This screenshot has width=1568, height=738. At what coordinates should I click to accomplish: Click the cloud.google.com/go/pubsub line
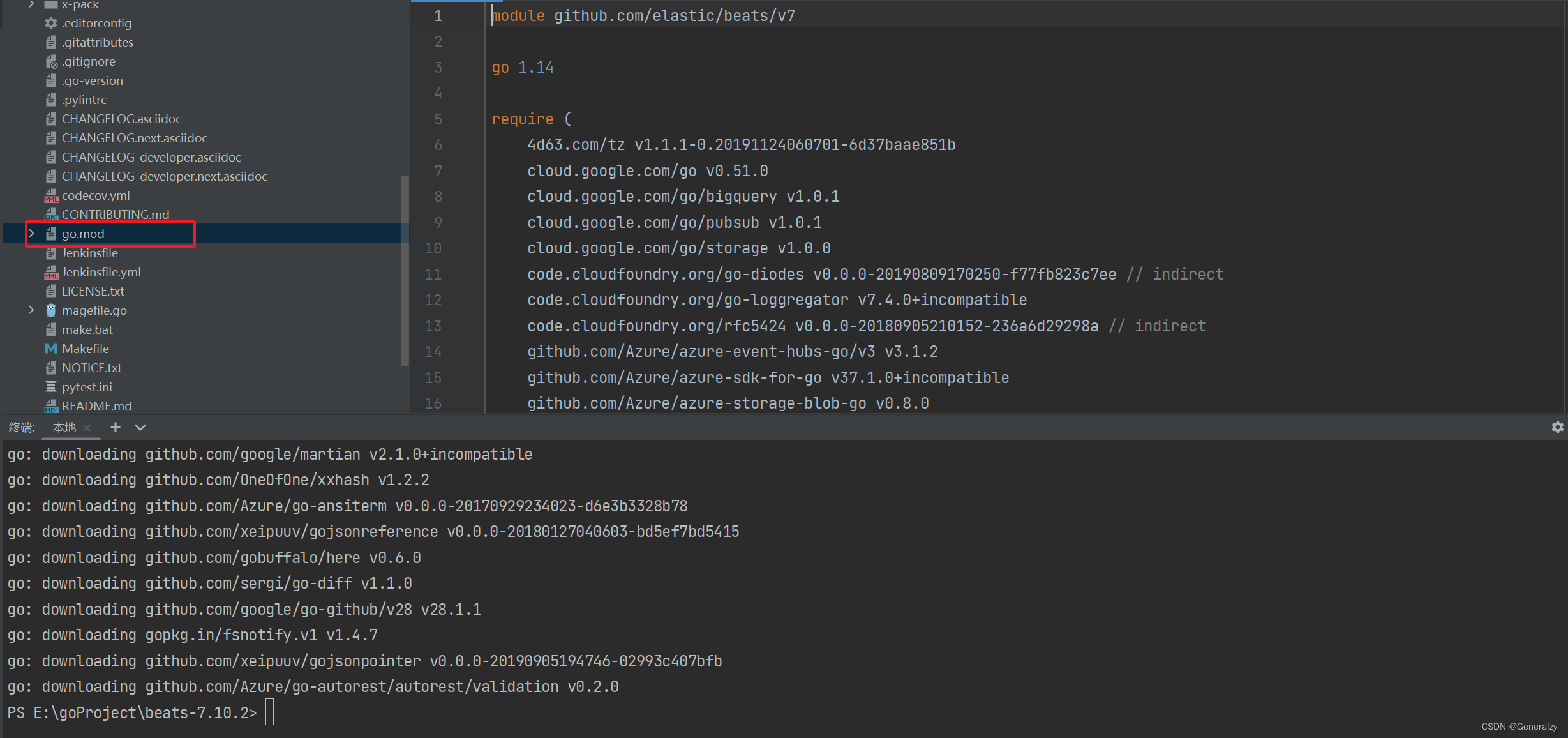674,223
